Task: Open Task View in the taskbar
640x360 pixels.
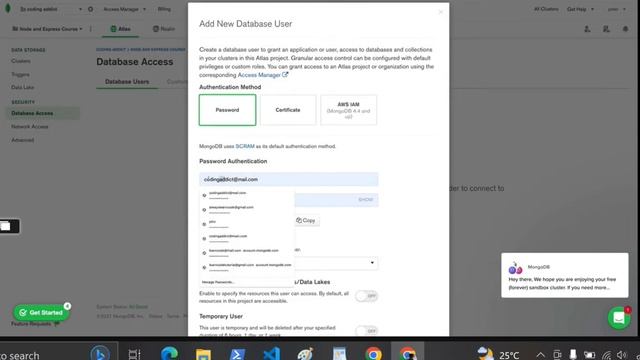Action: point(134,354)
